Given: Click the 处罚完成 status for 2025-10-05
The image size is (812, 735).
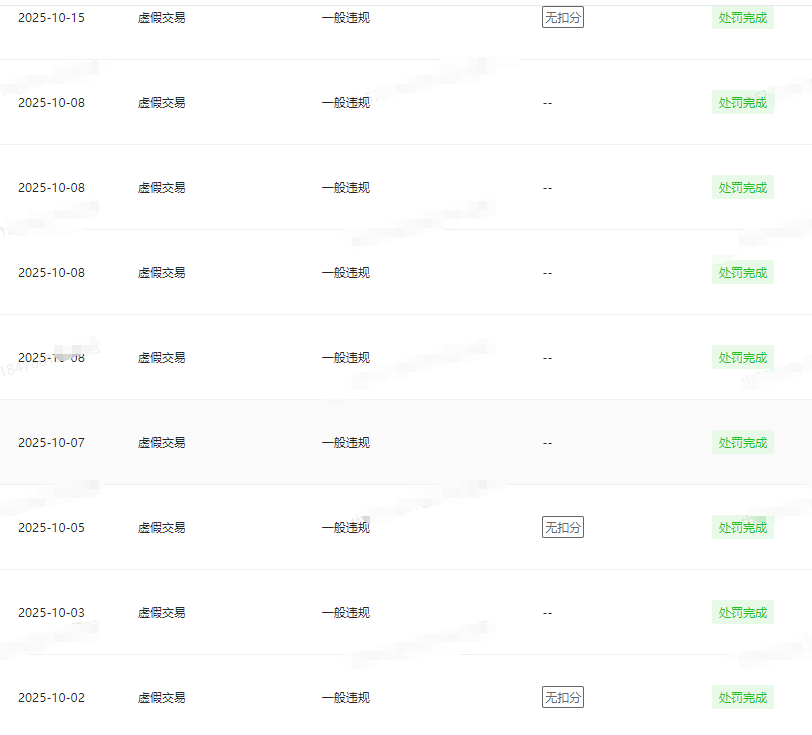Looking at the screenshot, I should pos(743,527).
